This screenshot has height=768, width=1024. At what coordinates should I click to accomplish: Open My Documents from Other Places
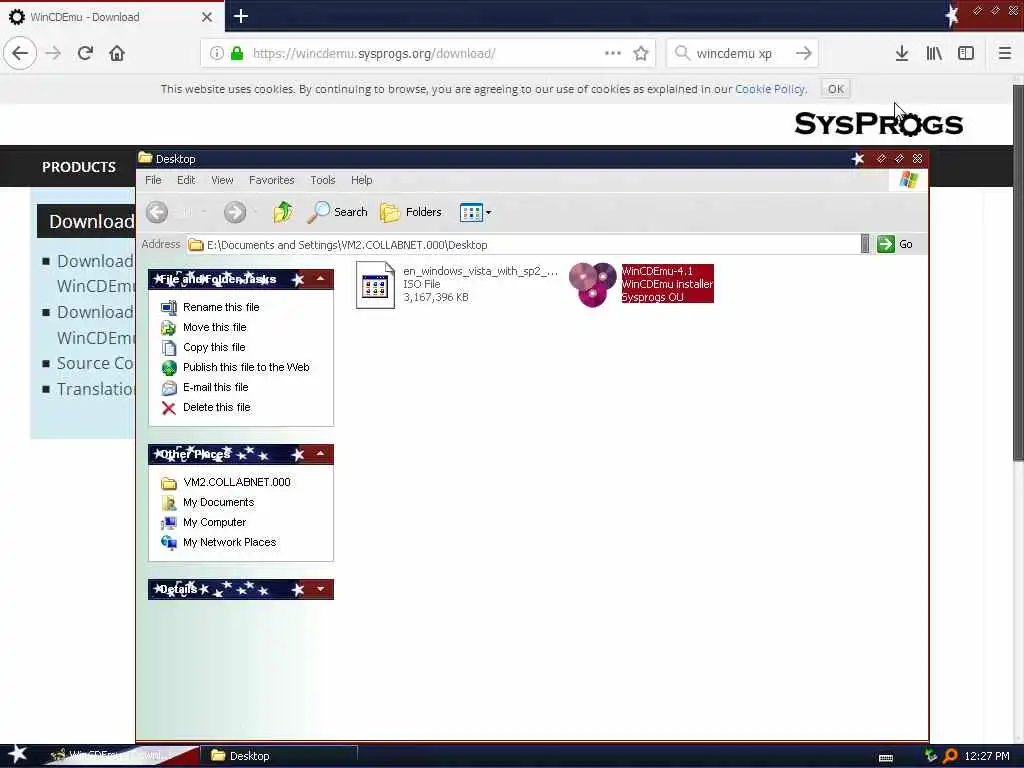tap(218, 502)
